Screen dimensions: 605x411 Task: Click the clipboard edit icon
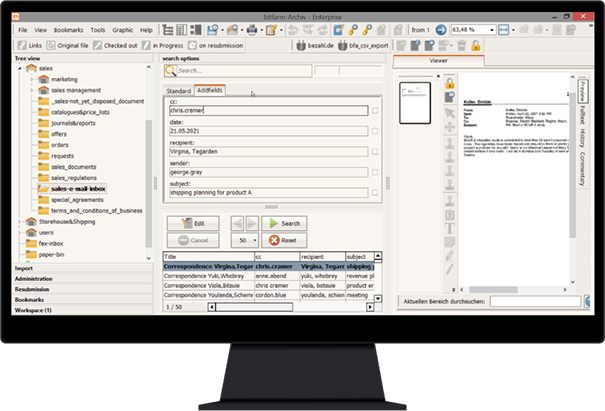(x=271, y=30)
